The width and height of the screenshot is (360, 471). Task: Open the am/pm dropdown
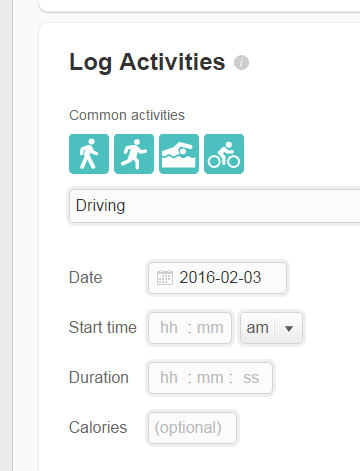[x=271, y=328]
